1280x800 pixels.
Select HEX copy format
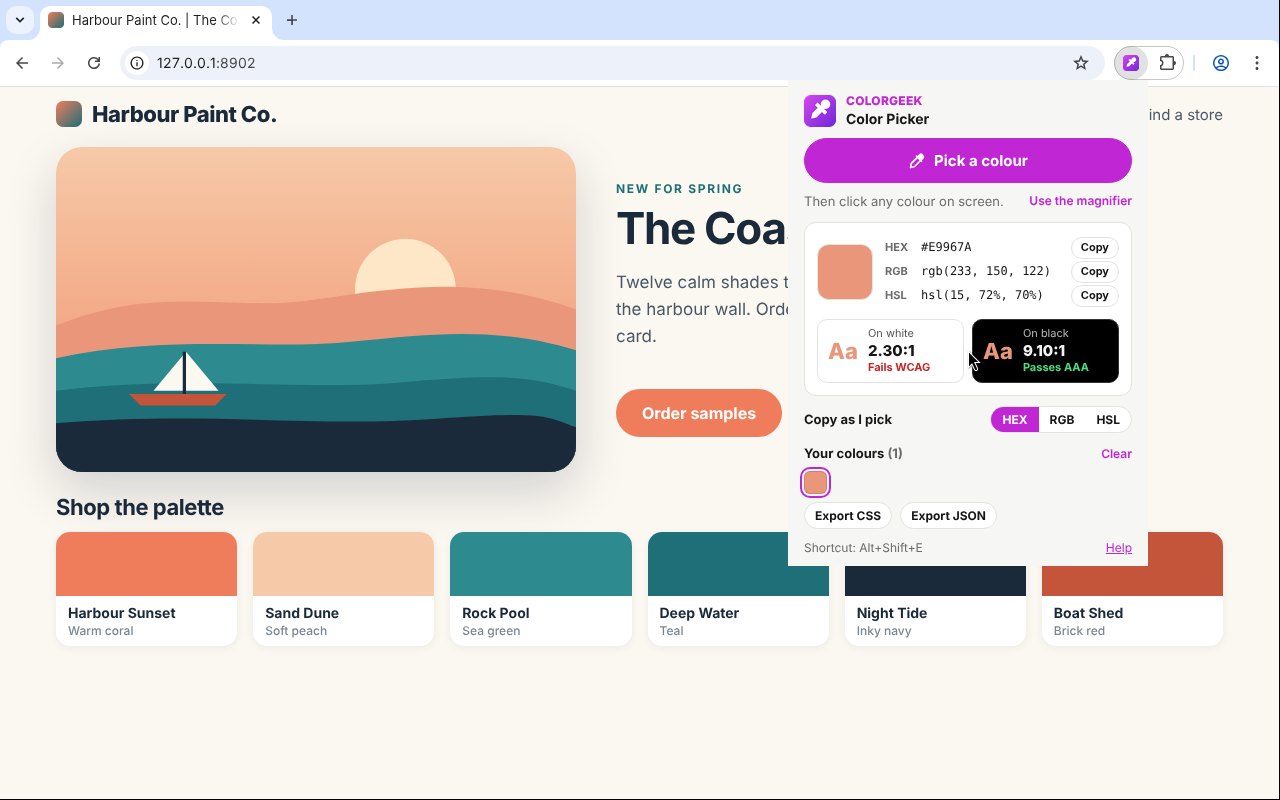(1015, 420)
